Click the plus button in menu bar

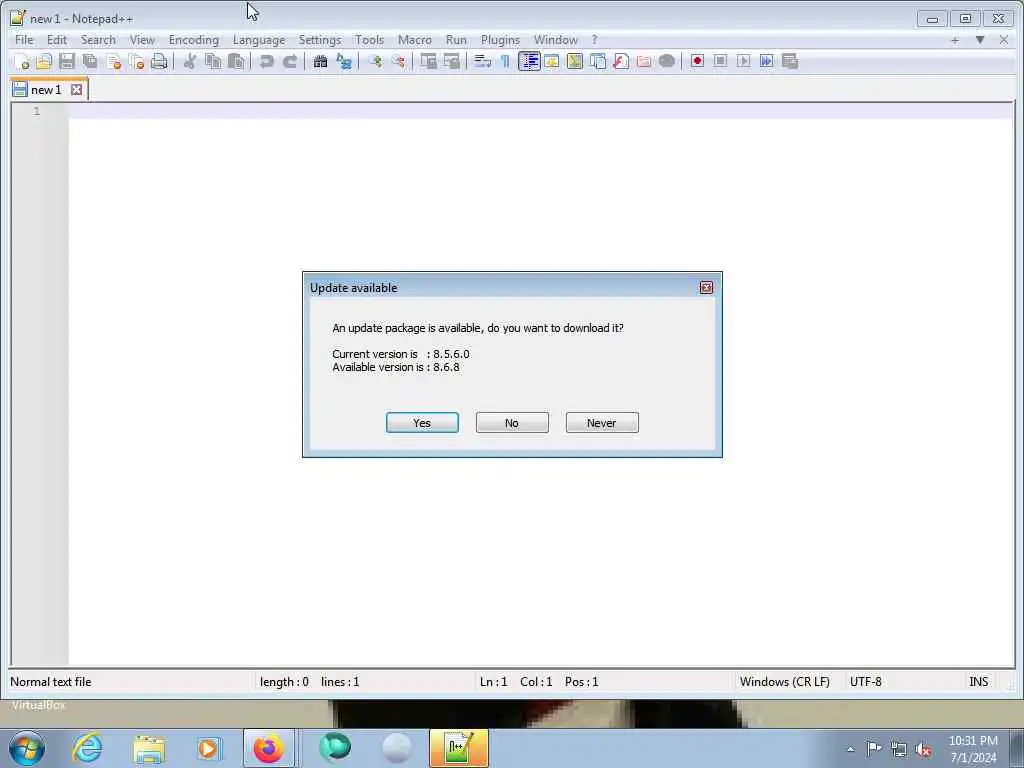[x=955, y=40]
